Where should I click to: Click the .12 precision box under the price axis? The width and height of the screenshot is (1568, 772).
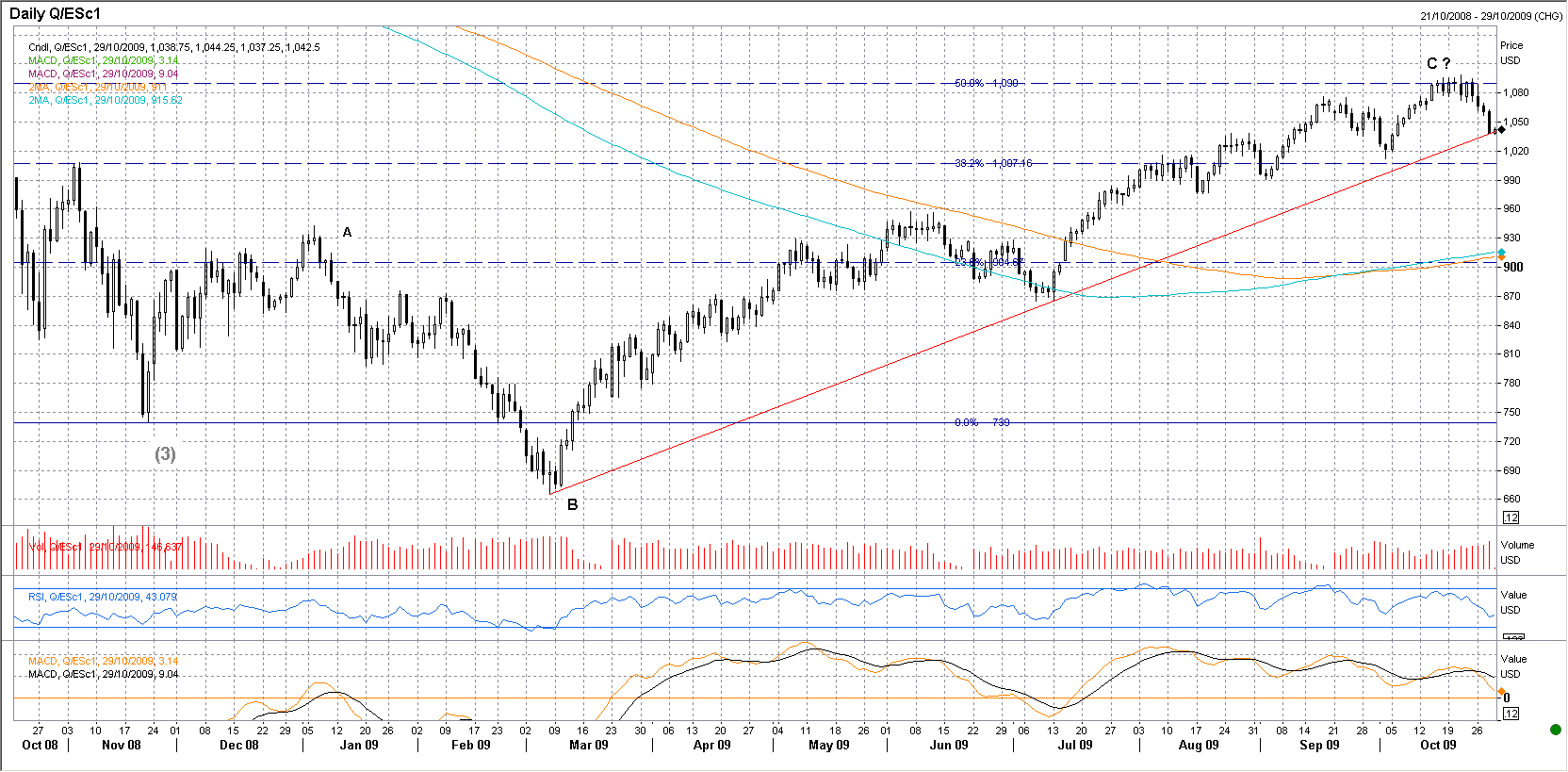tap(1511, 517)
